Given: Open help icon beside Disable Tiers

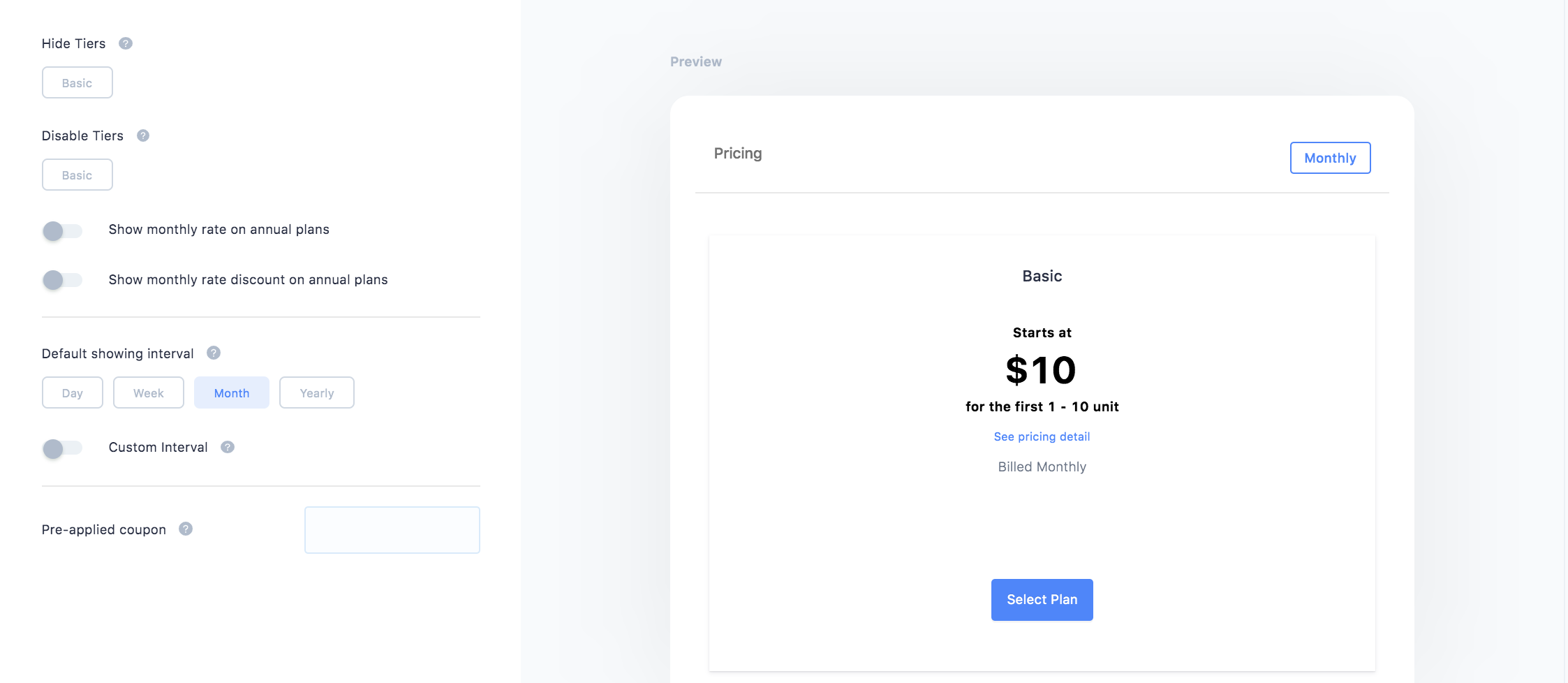Looking at the screenshot, I should 143,135.
